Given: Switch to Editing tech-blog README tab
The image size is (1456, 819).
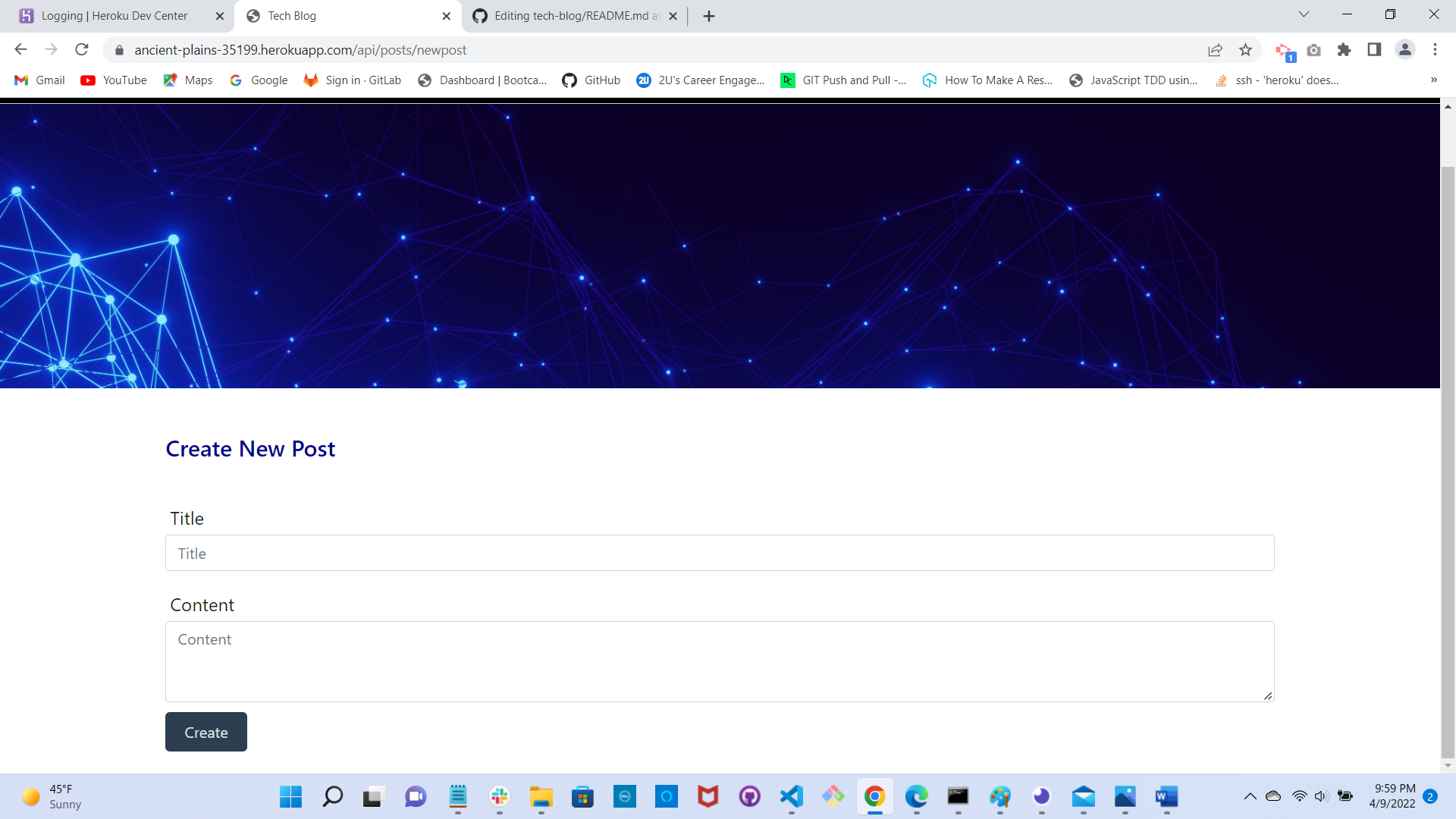Looking at the screenshot, I should pos(576,16).
